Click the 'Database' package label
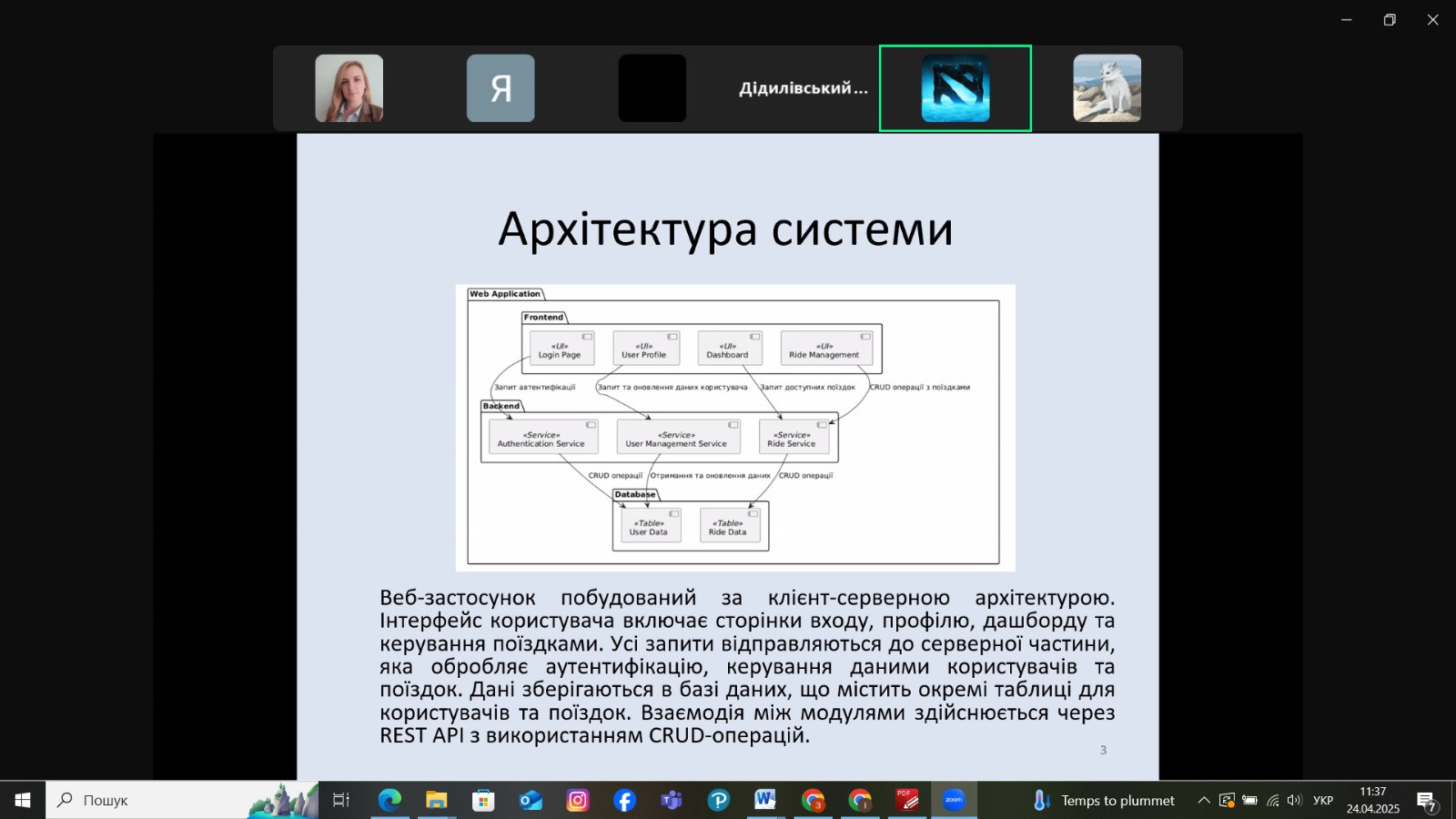 pos(634,494)
